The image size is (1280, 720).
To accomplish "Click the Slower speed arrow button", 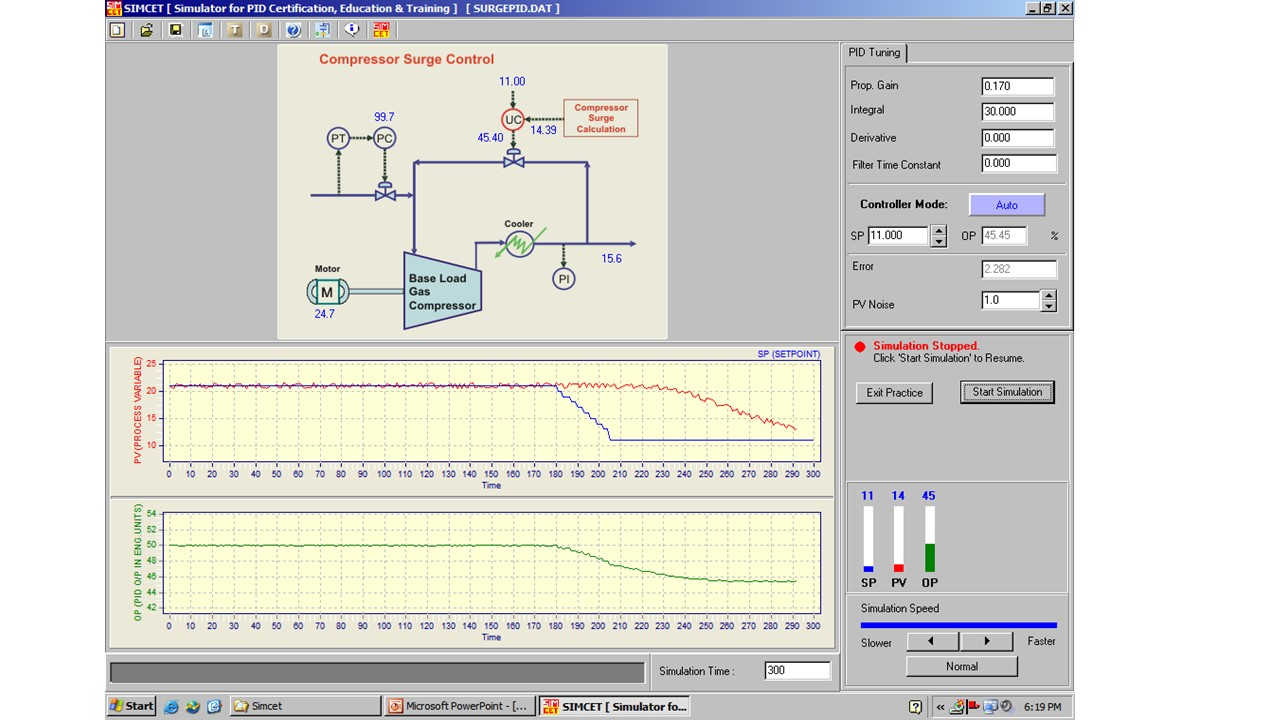I will click(x=932, y=641).
